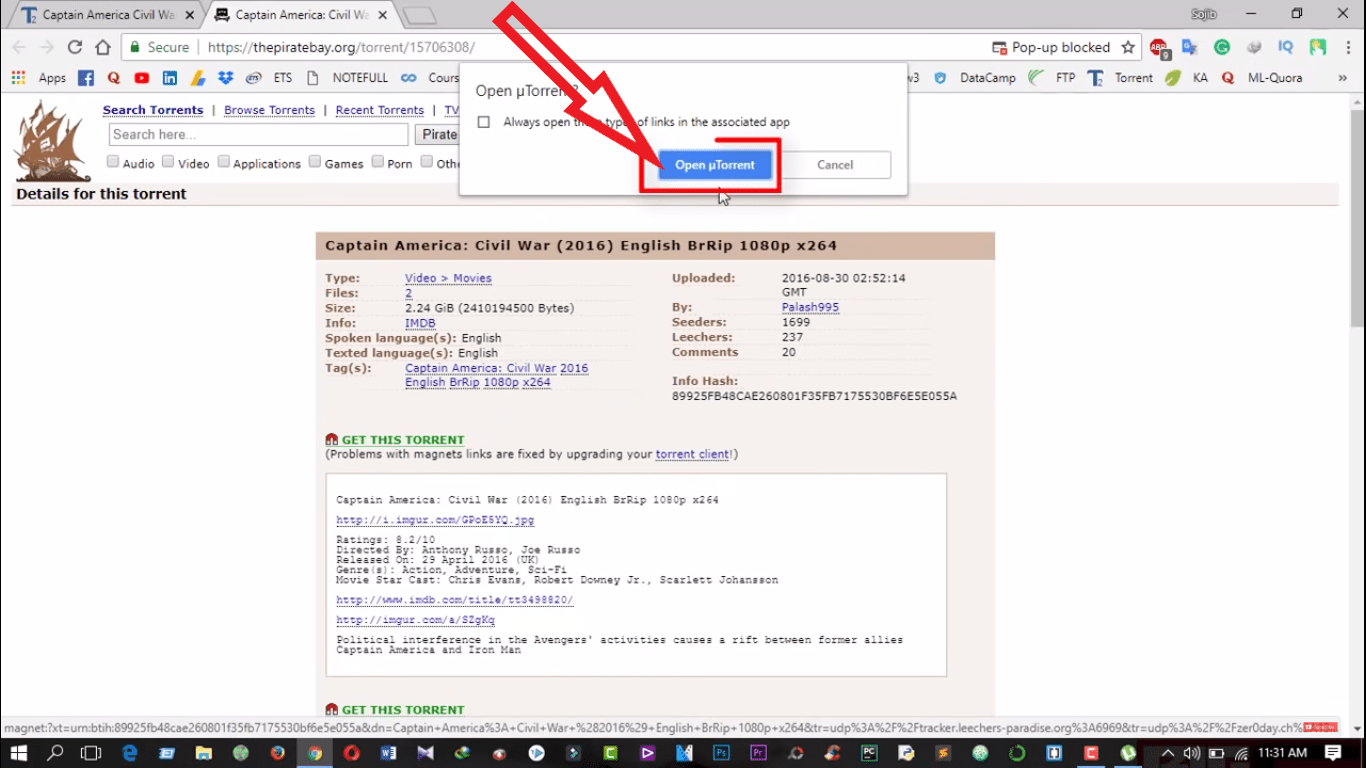The height and width of the screenshot is (768, 1366).
Task: Launch Microsoft Edge from the taskbar
Action: (130, 753)
